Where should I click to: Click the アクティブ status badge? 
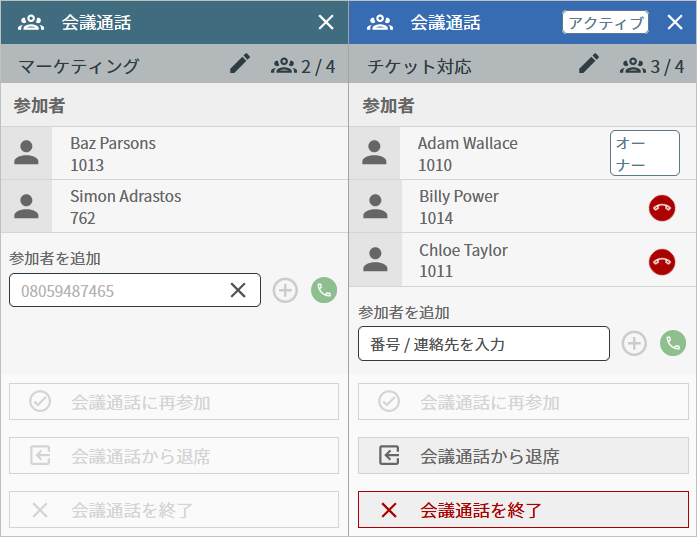(605, 22)
